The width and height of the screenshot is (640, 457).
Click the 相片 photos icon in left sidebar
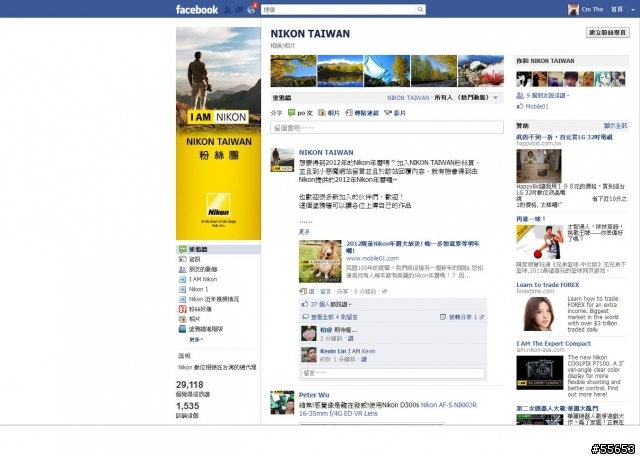tap(182, 319)
